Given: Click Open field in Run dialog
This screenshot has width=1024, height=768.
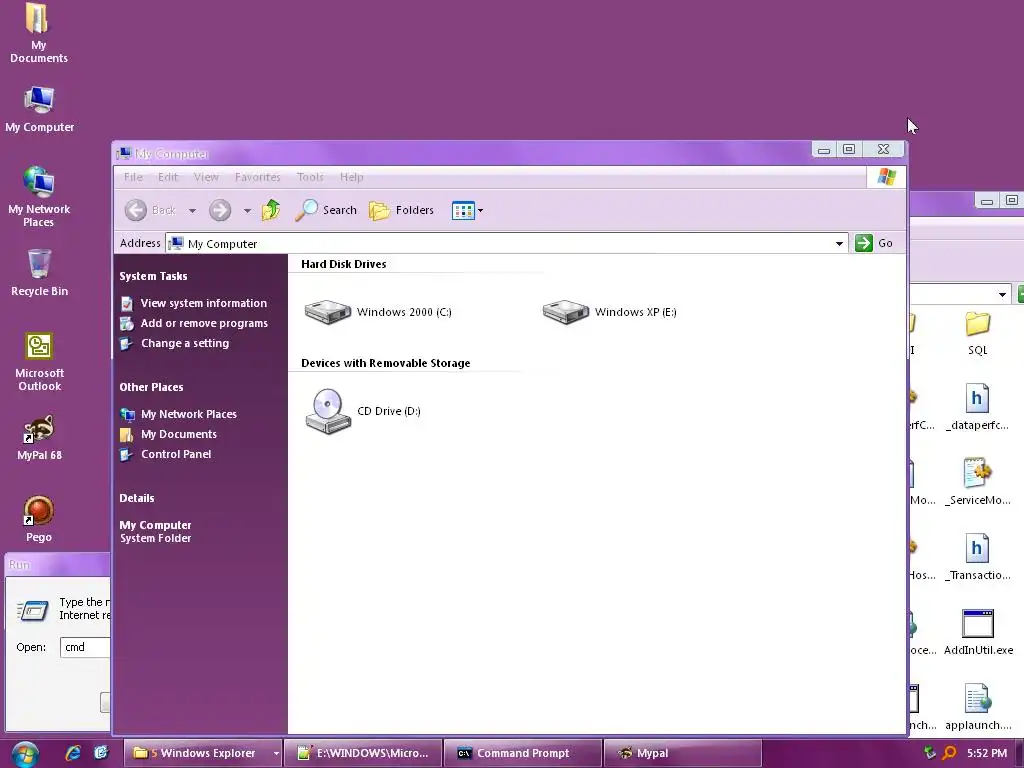Looking at the screenshot, I should tap(85, 647).
